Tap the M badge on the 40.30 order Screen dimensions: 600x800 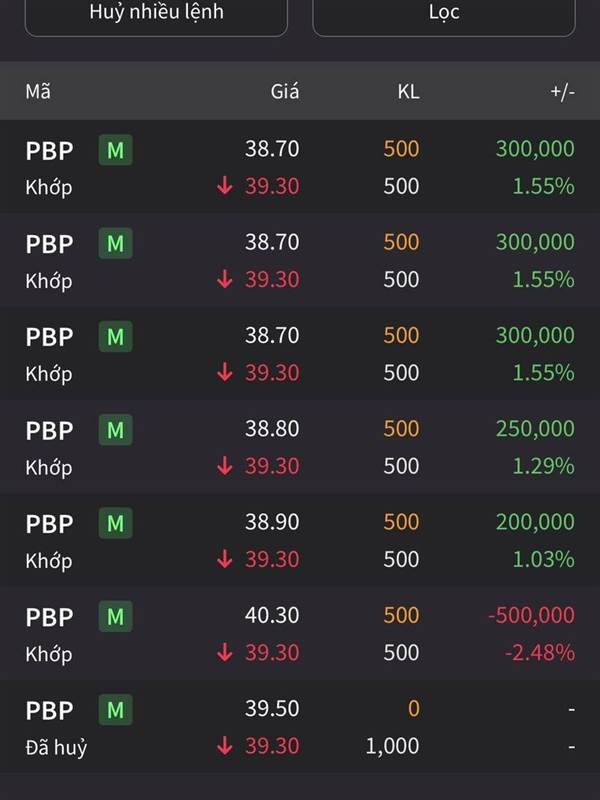(116, 616)
